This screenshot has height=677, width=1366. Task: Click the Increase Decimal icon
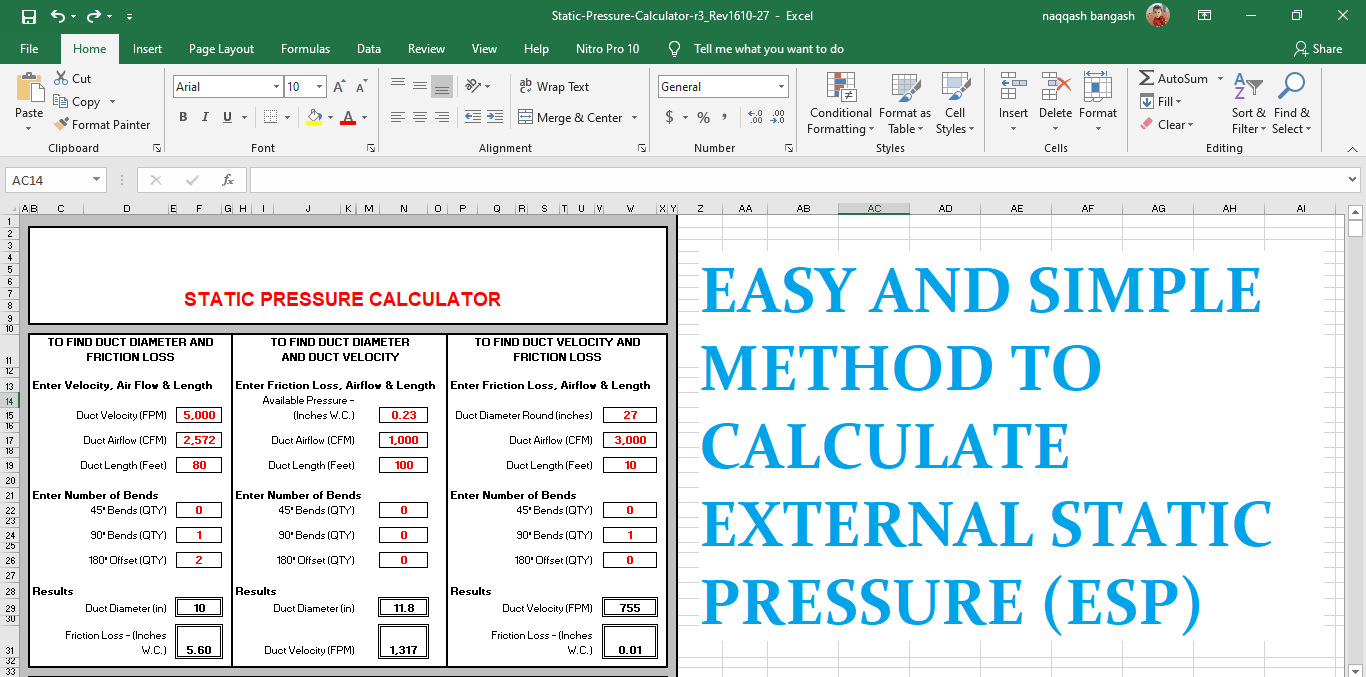755,117
